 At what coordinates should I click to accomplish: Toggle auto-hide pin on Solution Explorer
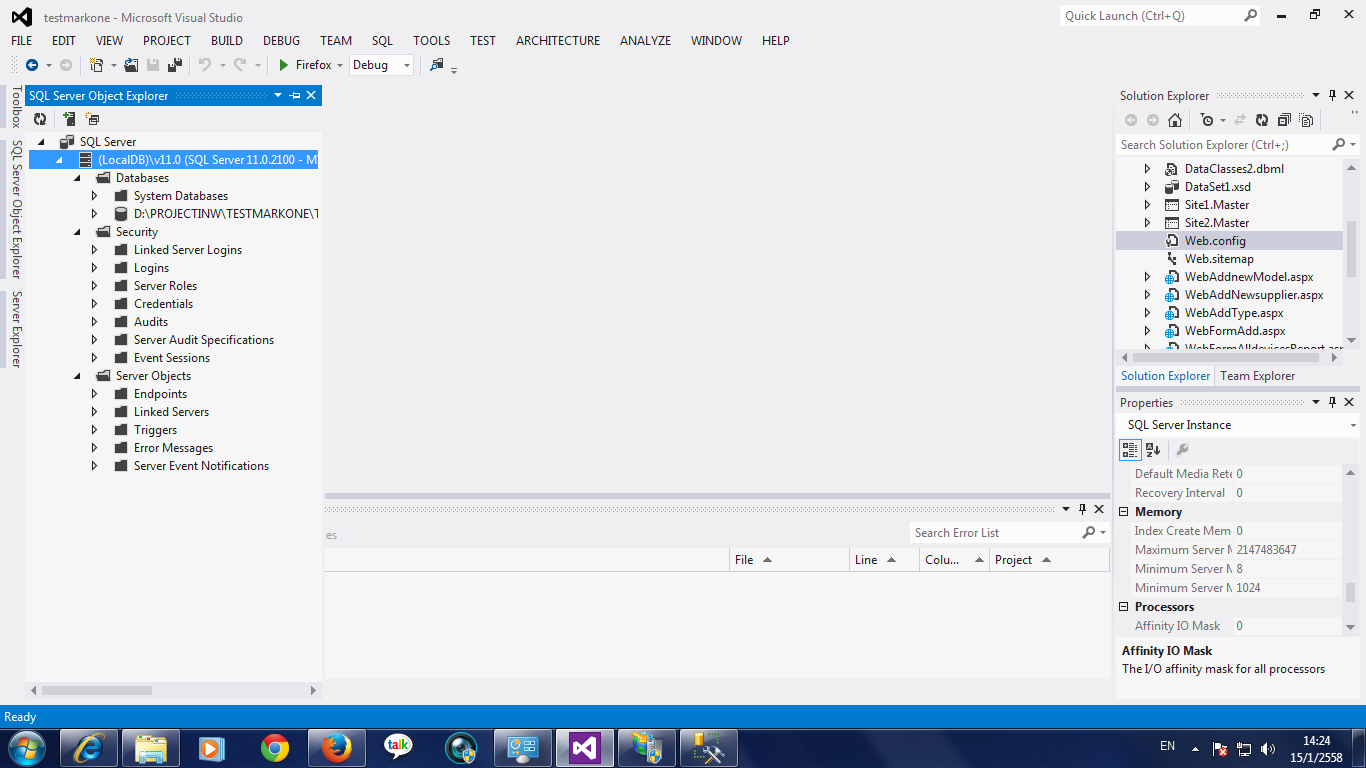1332,95
